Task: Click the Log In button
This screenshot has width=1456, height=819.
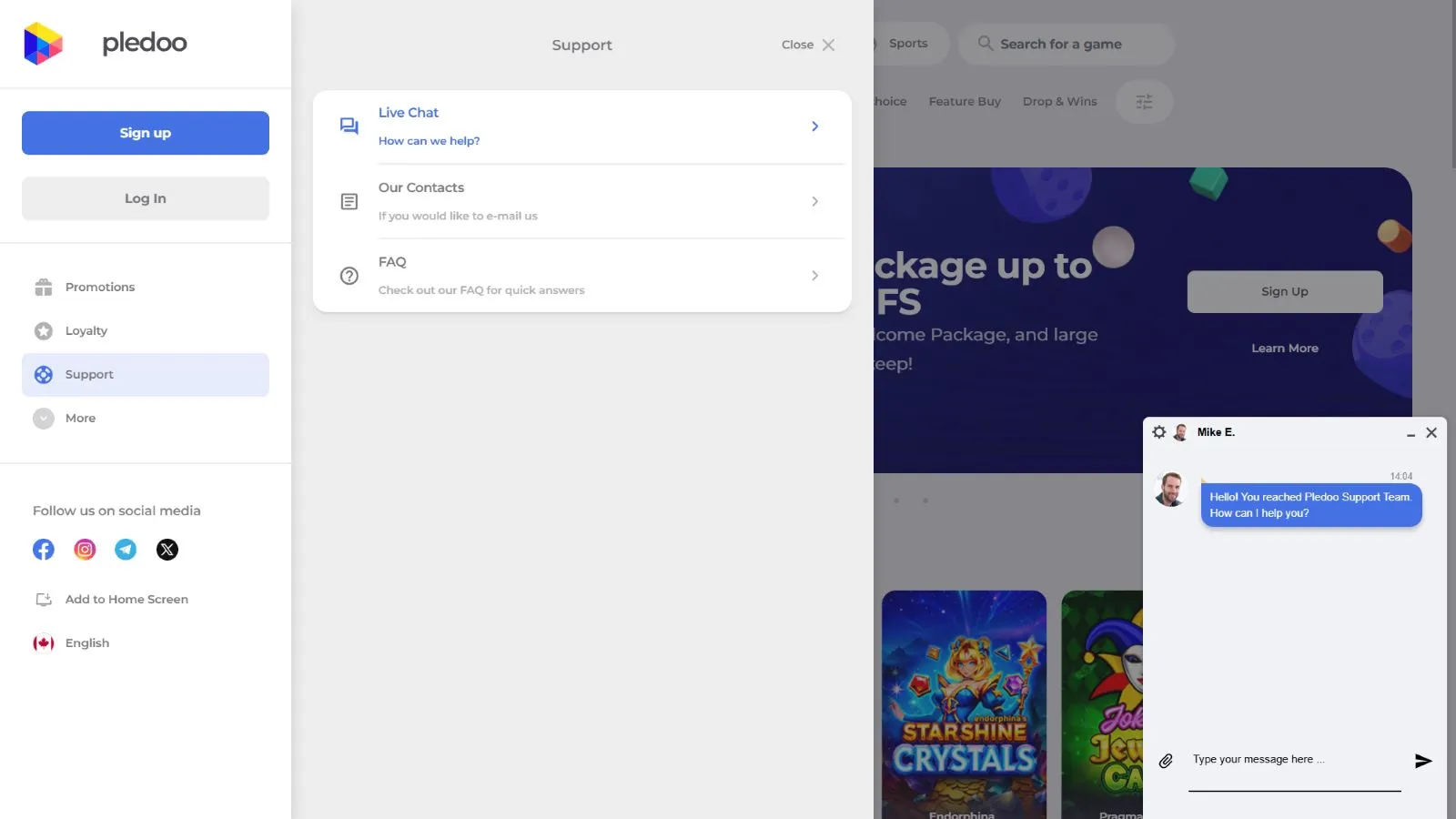Action: (146, 198)
